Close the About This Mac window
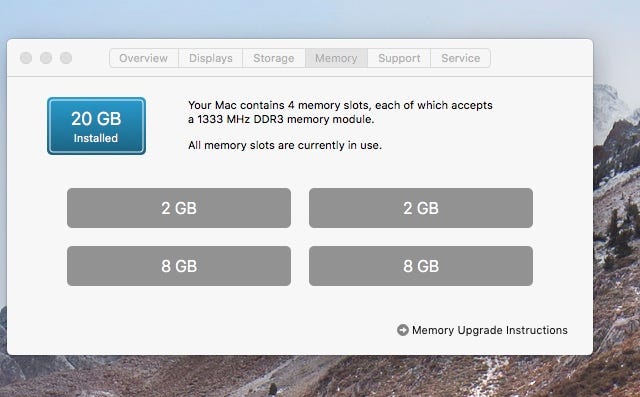The height and width of the screenshot is (397, 640). pyautogui.click(x=26, y=58)
